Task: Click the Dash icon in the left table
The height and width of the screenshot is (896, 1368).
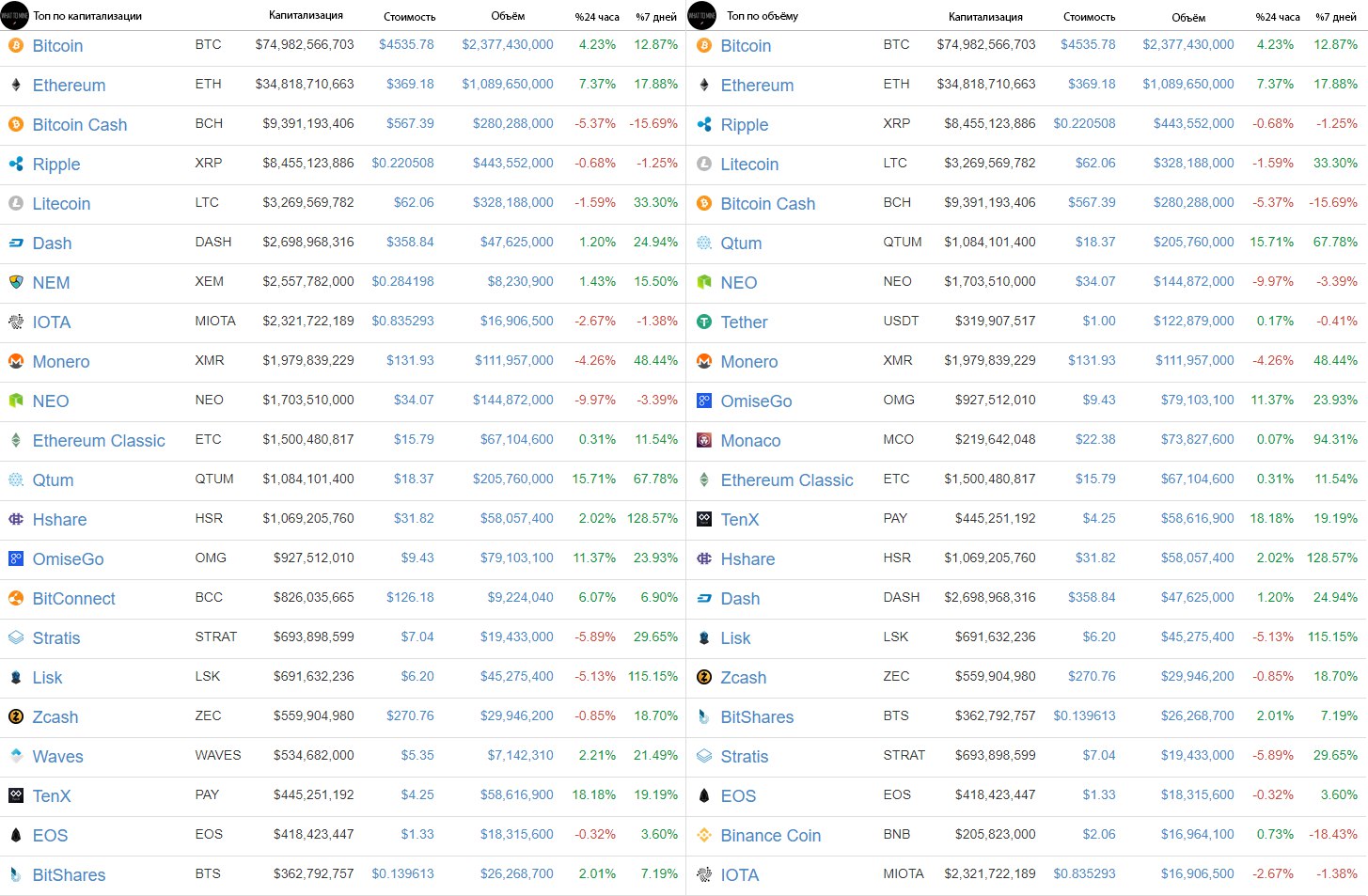Action: click(16, 243)
